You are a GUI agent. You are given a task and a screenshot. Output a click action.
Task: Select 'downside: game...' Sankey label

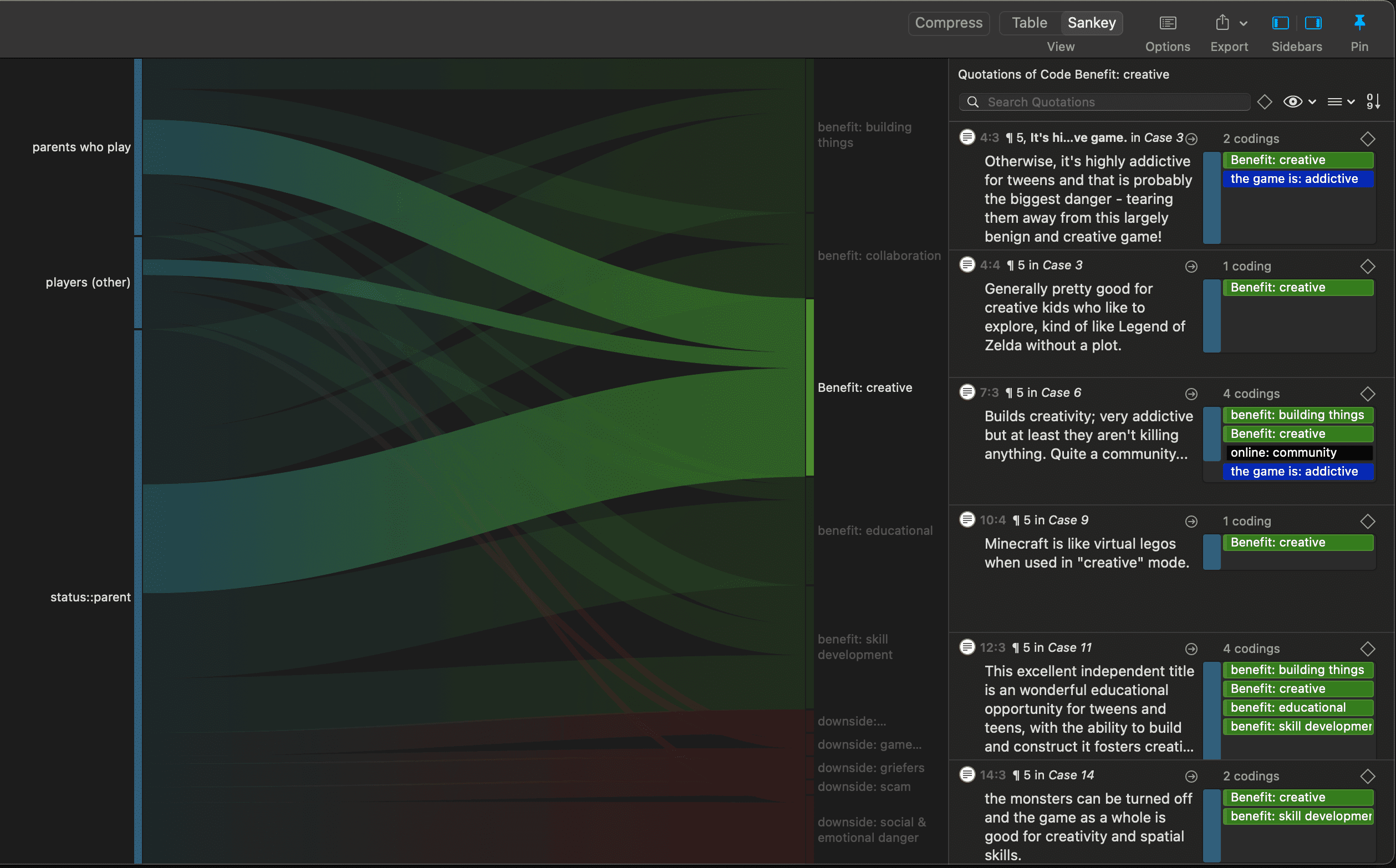869,744
